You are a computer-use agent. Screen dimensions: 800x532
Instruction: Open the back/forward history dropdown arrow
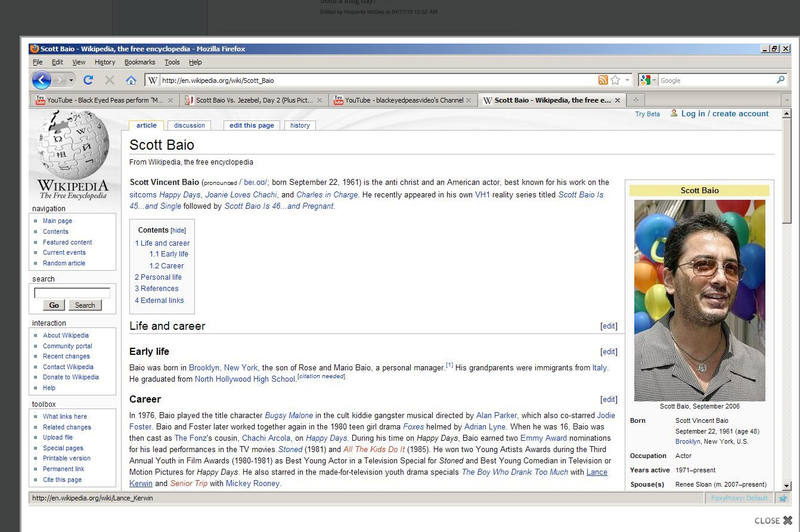71,80
